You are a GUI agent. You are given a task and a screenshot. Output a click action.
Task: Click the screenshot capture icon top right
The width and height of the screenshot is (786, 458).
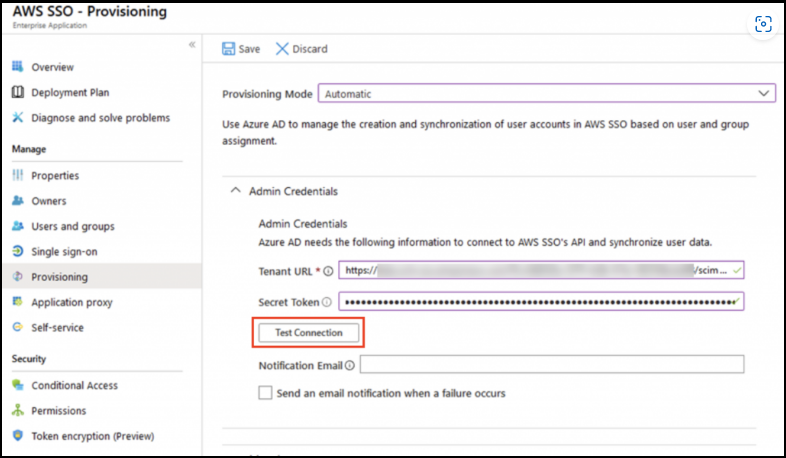coord(763,24)
